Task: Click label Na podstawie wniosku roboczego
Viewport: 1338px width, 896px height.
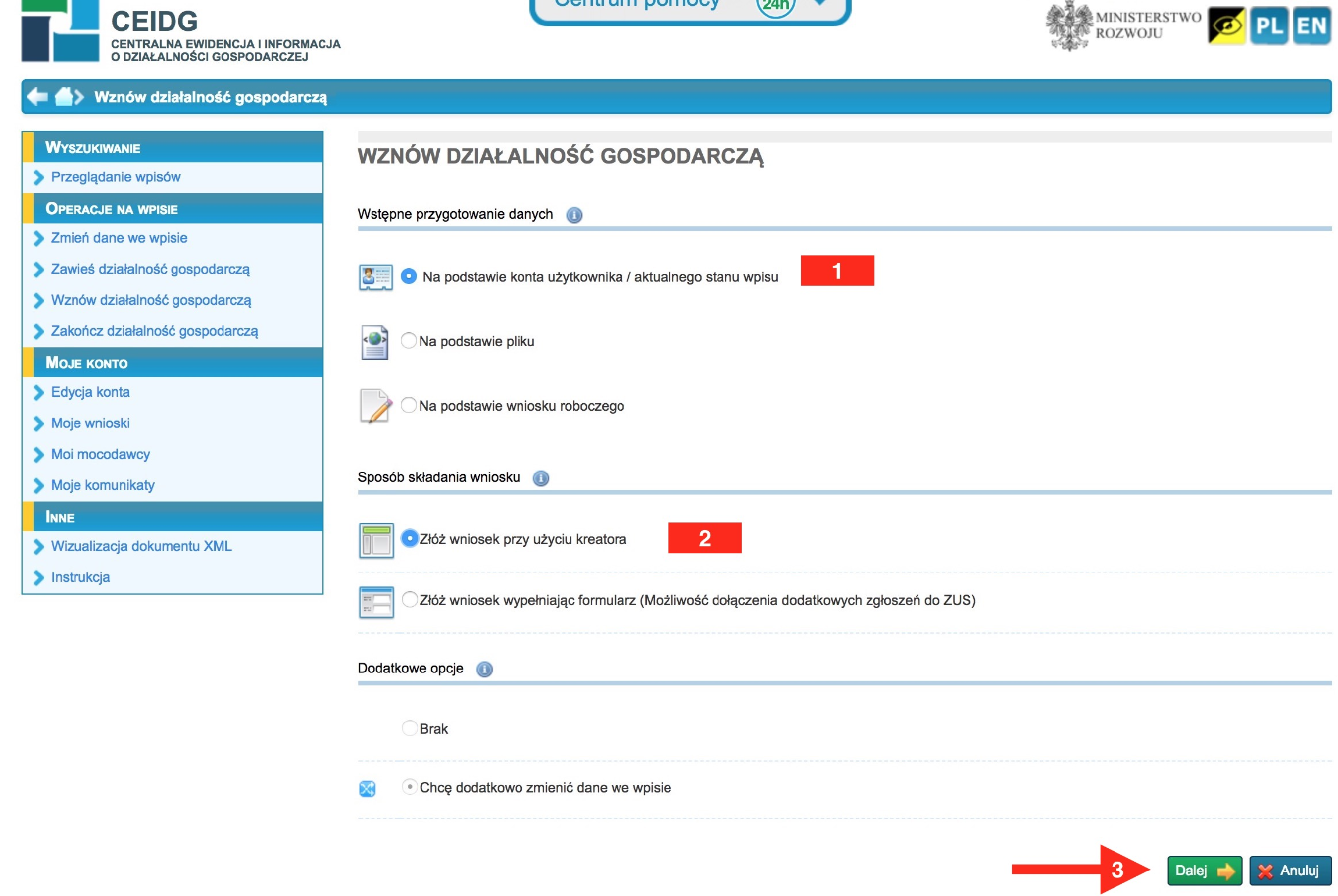Action: click(522, 406)
